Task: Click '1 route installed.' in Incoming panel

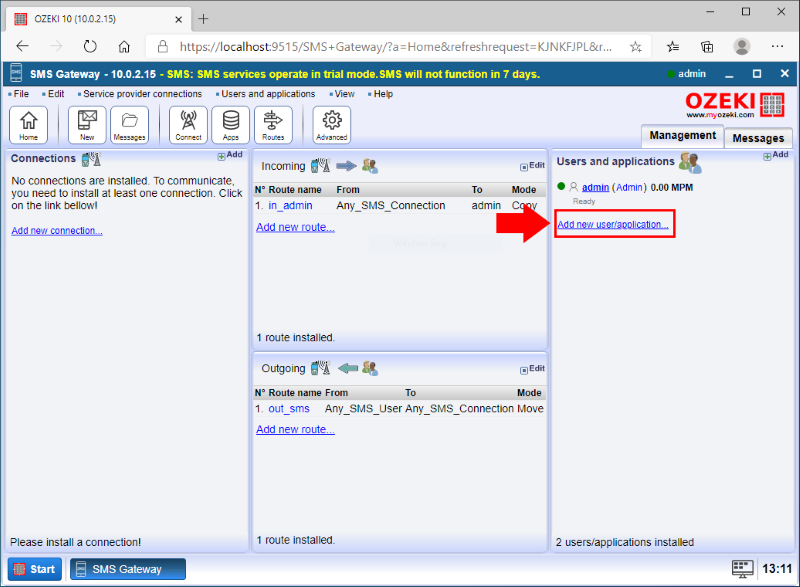Action: 296,338
